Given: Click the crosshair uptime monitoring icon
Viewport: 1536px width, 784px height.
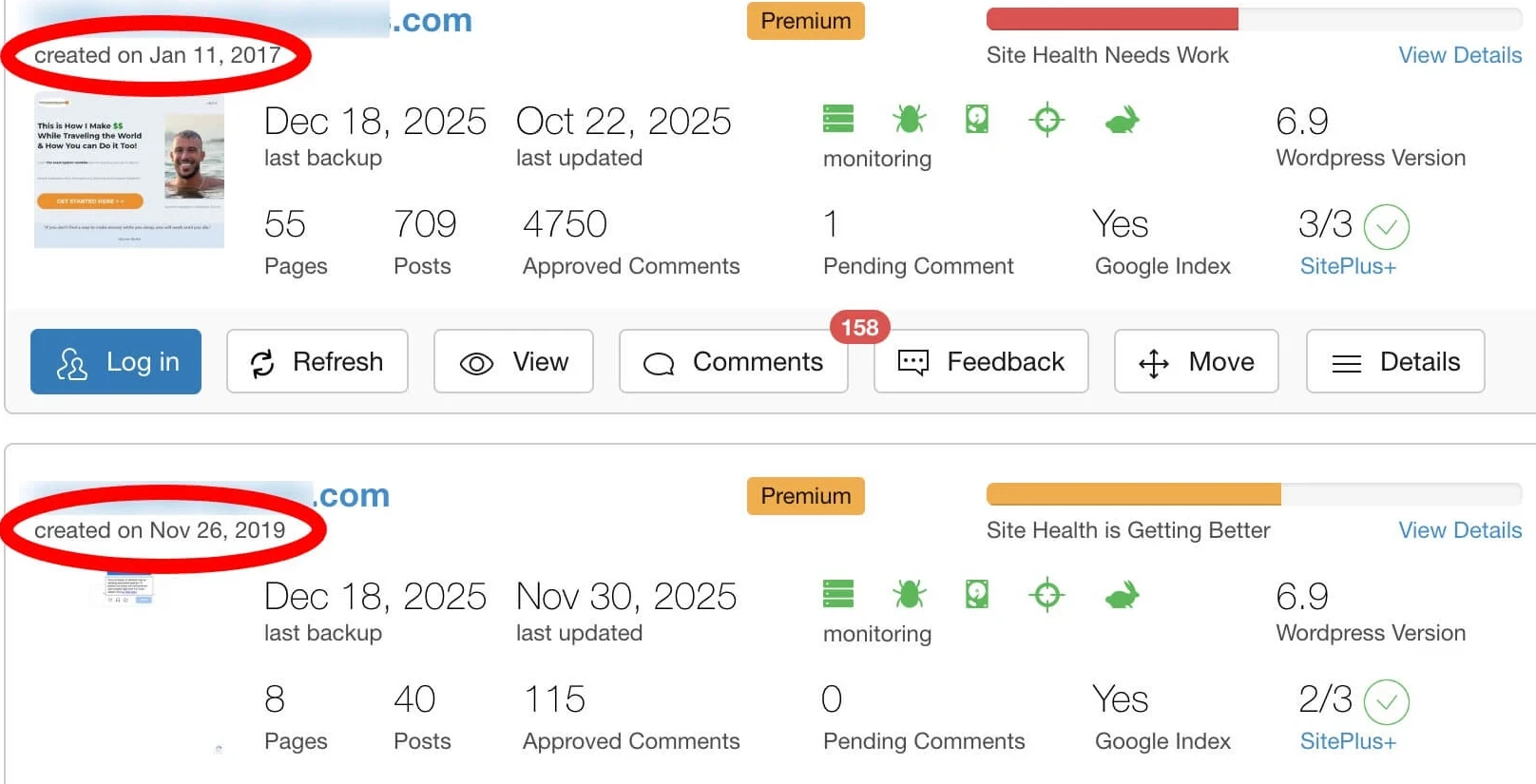Looking at the screenshot, I should [x=1046, y=119].
